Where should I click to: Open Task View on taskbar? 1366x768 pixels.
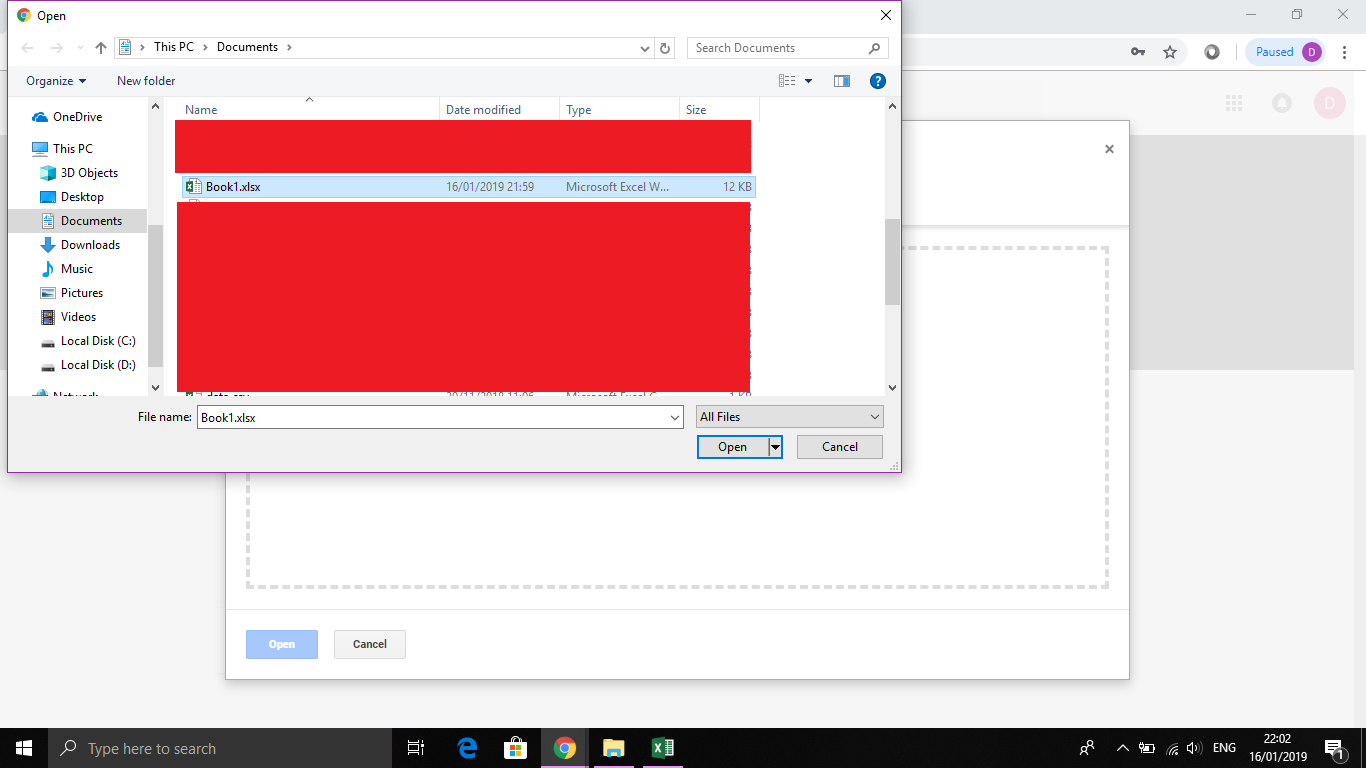pyautogui.click(x=416, y=748)
